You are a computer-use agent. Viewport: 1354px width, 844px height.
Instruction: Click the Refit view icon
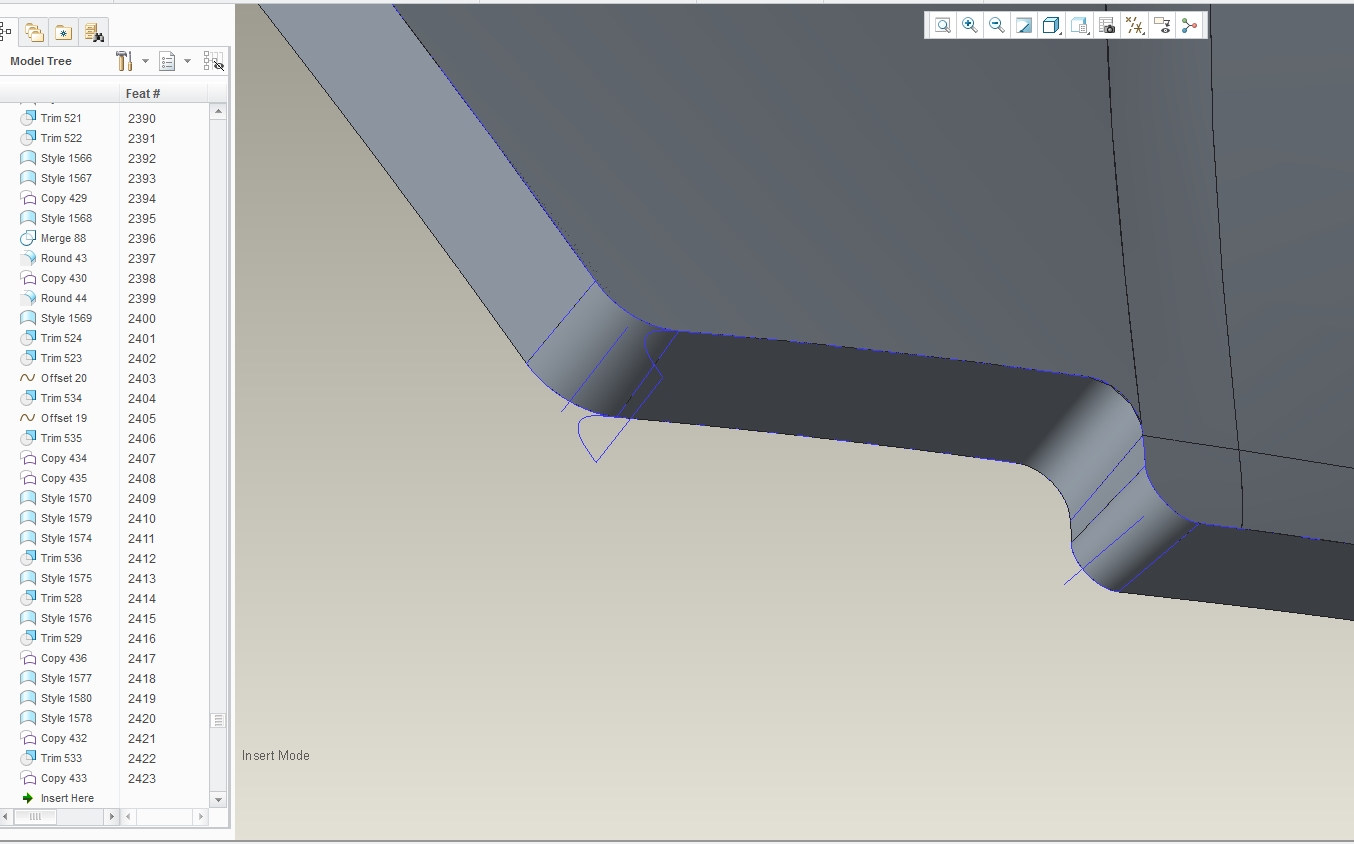point(942,26)
